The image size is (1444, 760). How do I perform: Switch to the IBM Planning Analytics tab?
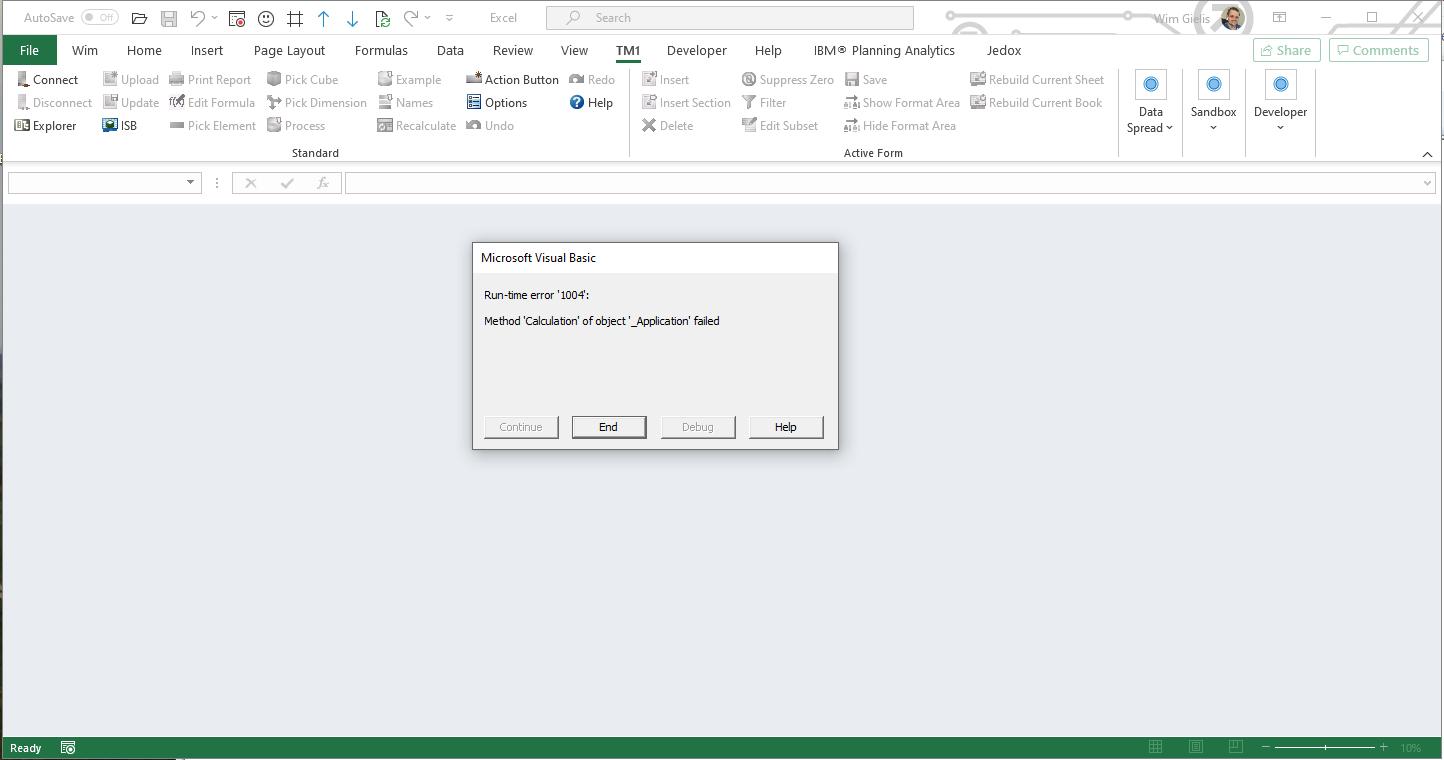point(883,51)
